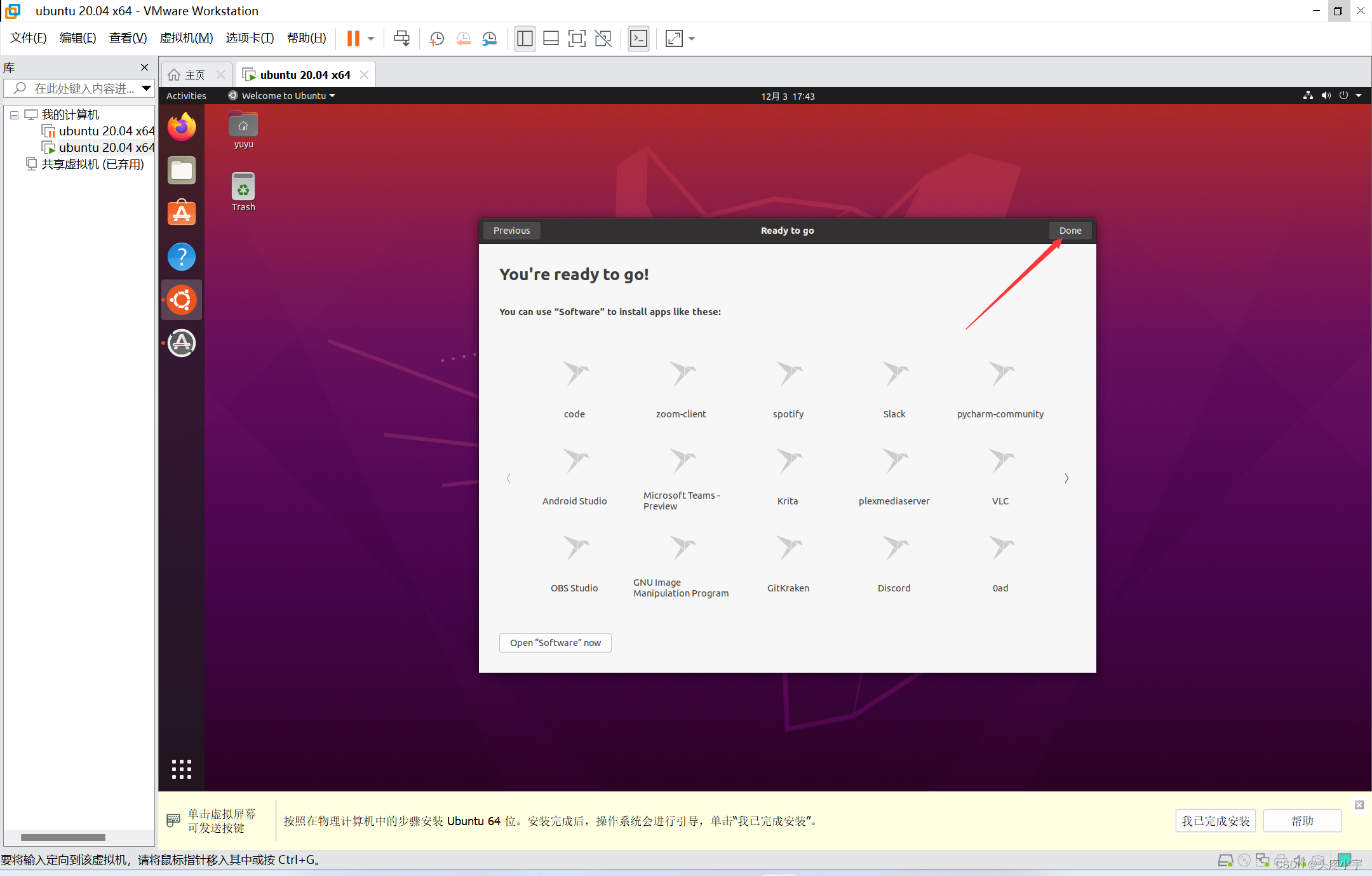Toggle the thumbnail bar view icon
Screen dimensions: 1372x876
click(551, 39)
